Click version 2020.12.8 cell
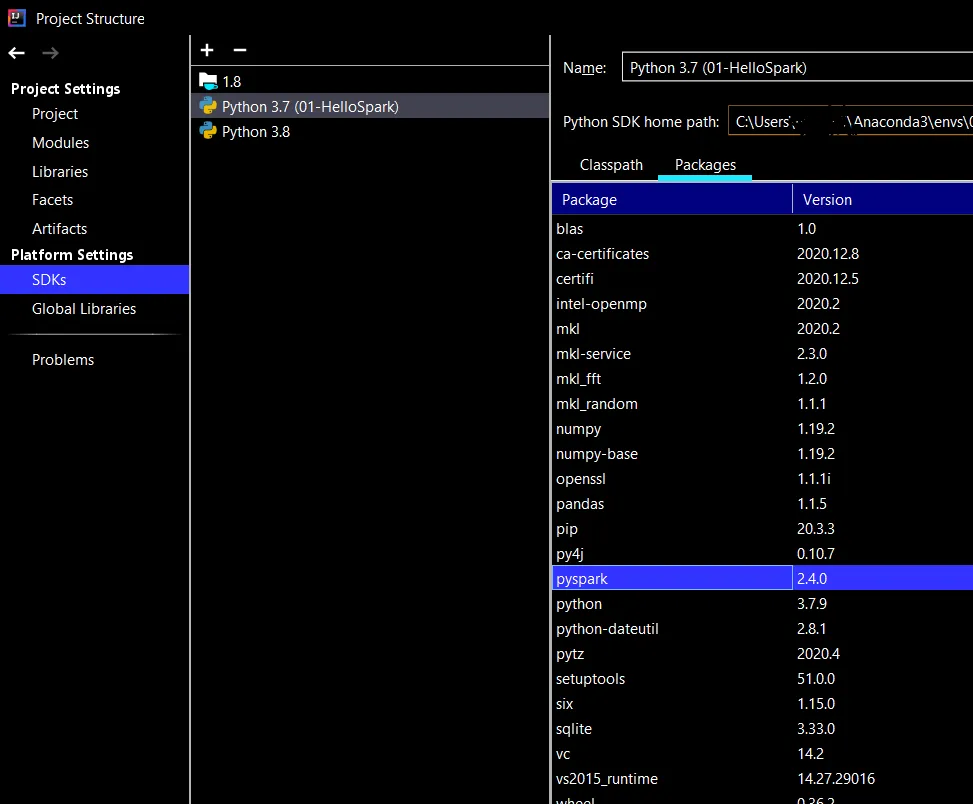 click(828, 254)
